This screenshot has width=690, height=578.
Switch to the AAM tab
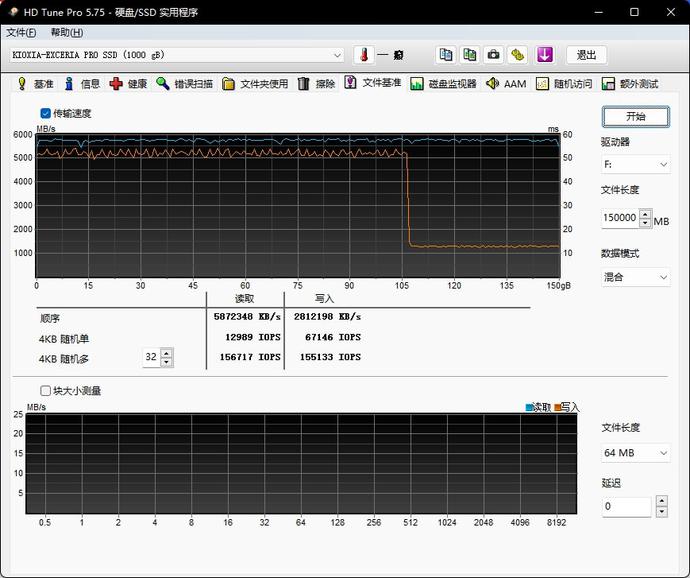(x=506, y=84)
